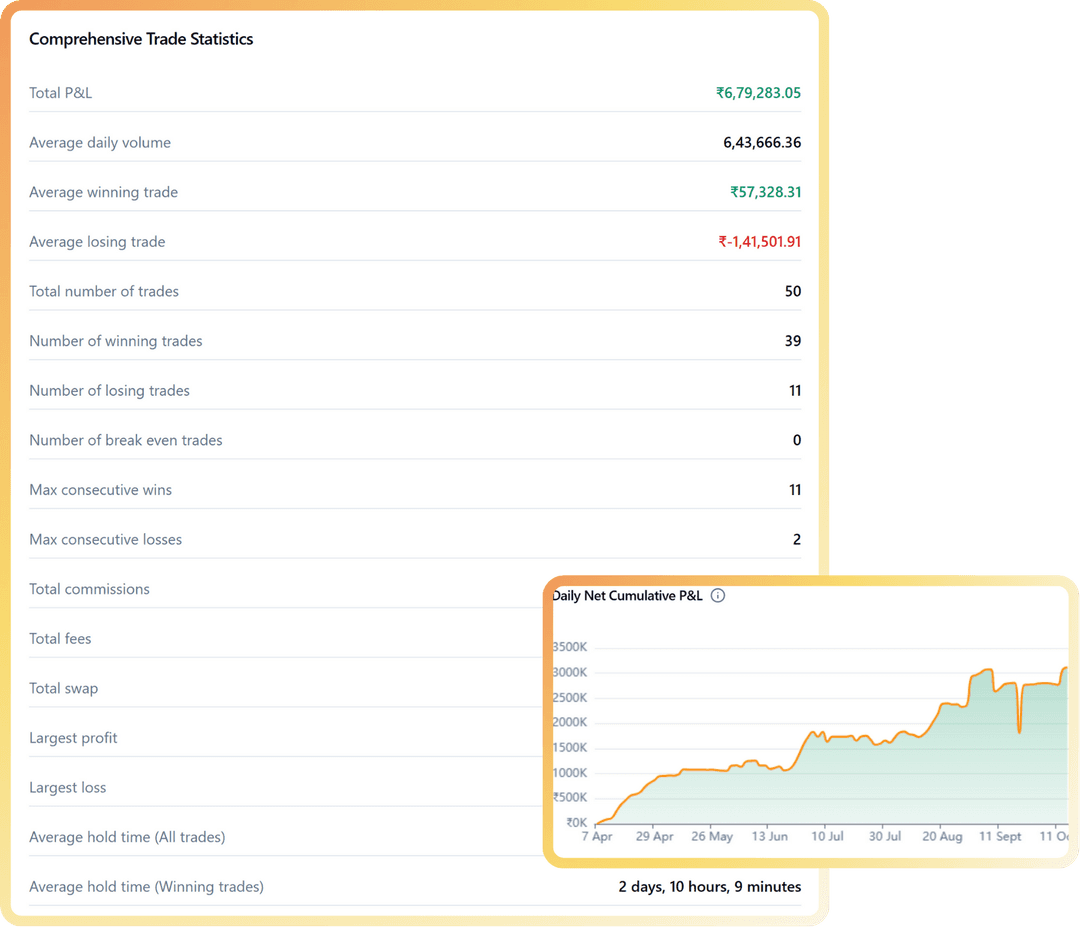The height and width of the screenshot is (927, 1080).
Task: Click the Comprehensive Trade Statistics heading
Action: (x=141, y=39)
